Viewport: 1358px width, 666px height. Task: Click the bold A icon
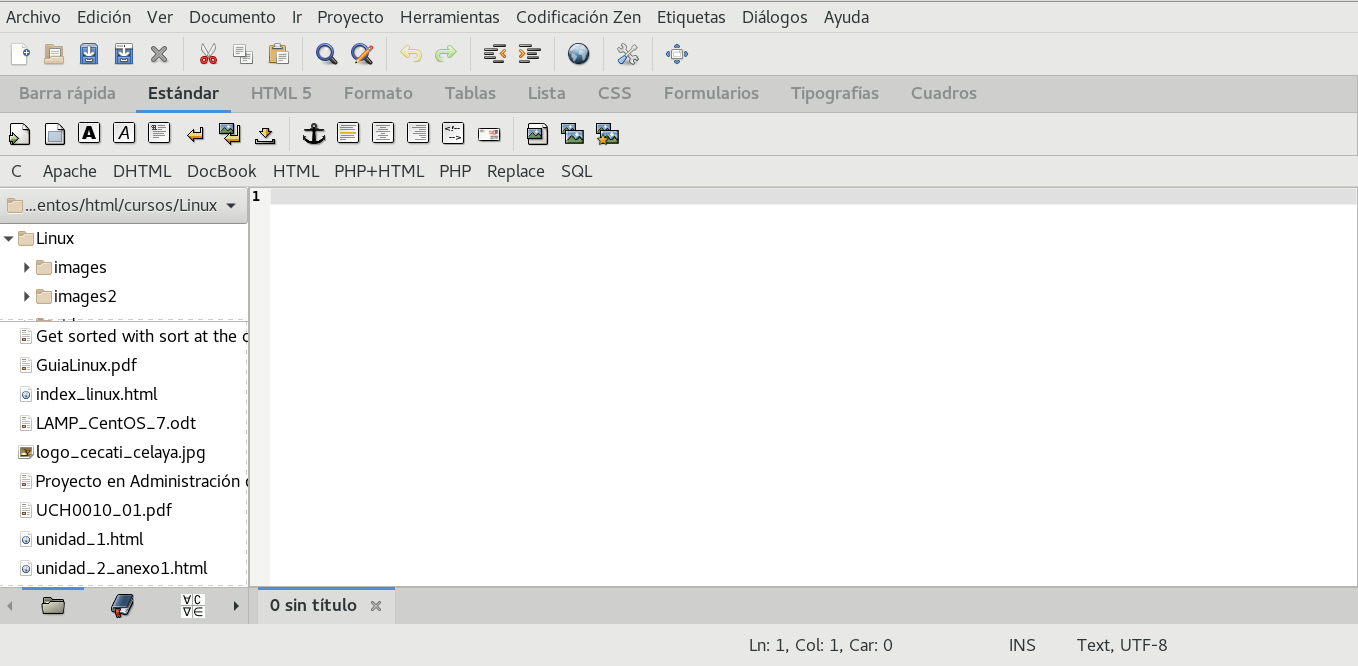click(89, 133)
